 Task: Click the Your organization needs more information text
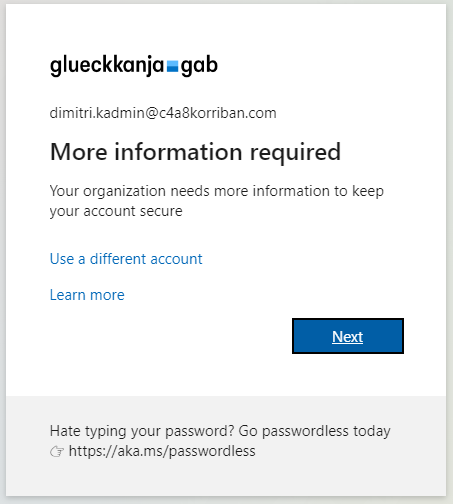[217, 191]
